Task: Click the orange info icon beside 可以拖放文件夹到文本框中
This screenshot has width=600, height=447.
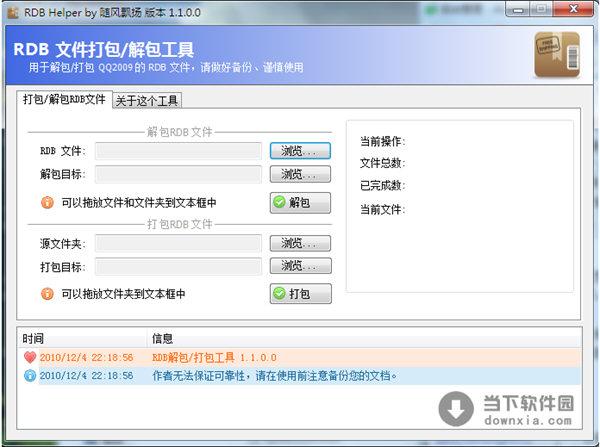Action: pos(47,294)
